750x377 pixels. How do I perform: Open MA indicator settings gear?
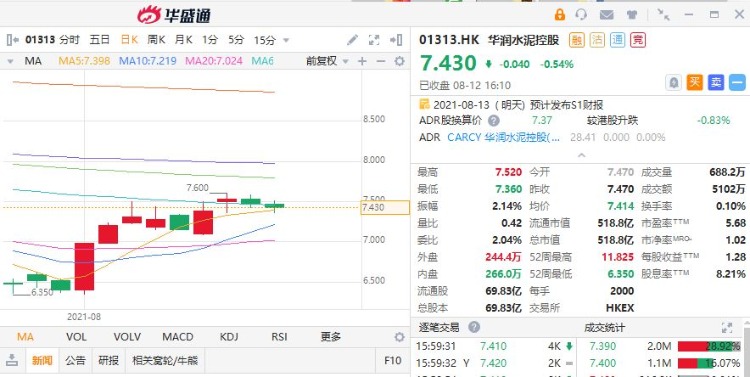click(x=399, y=61)
